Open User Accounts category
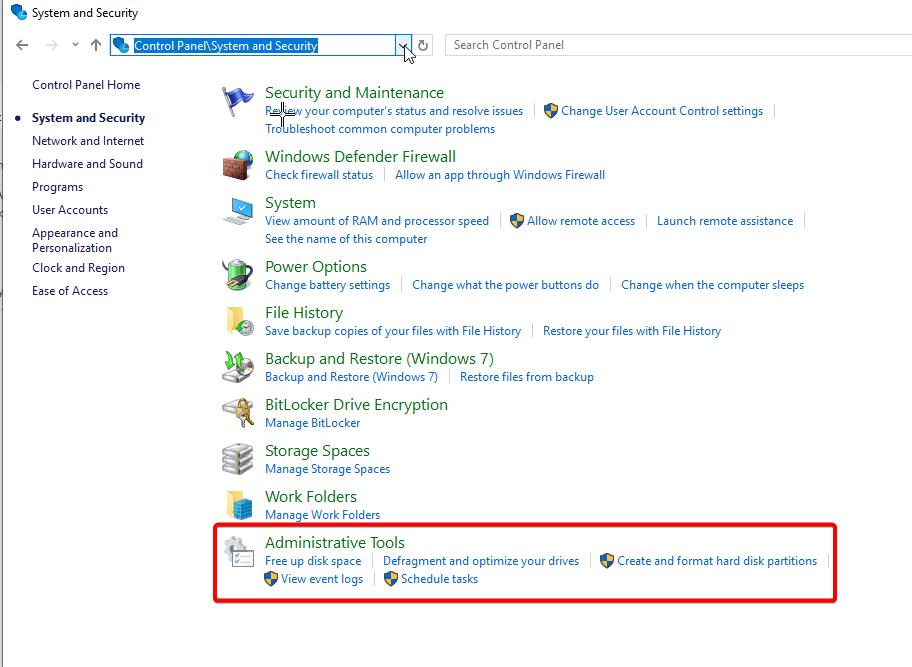Viewport: 912px width, 667px height. click(70, 210)
